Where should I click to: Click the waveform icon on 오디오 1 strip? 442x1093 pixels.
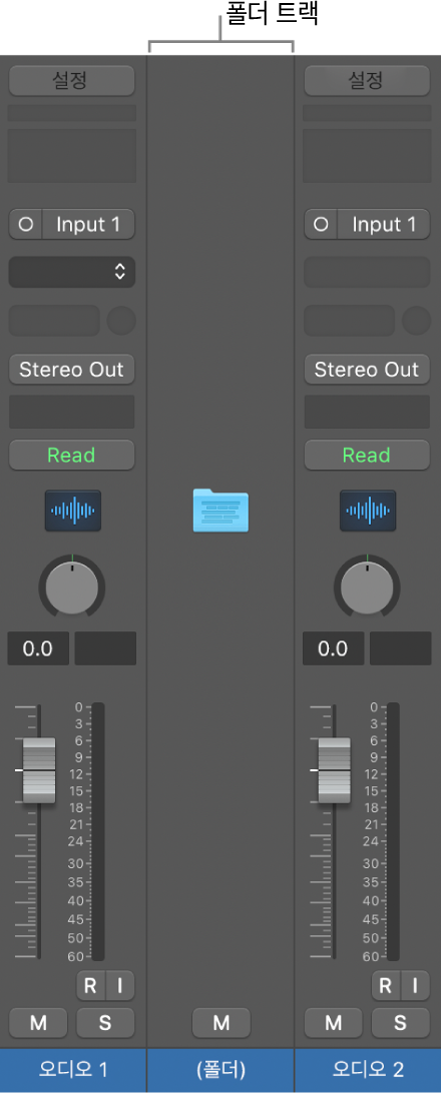tap(73, 511)
